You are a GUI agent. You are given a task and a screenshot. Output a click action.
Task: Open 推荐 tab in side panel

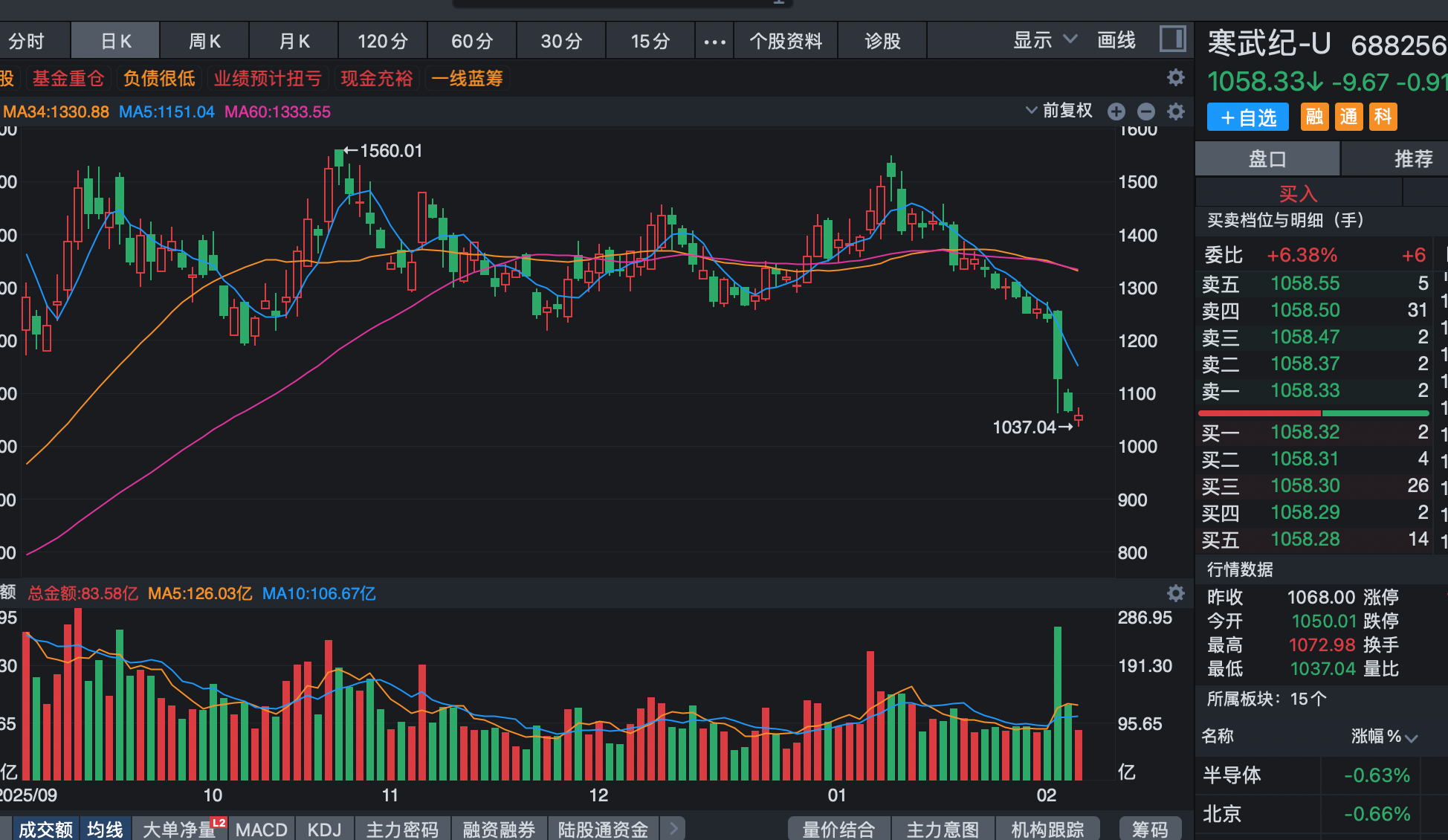tap(1412, 158)
